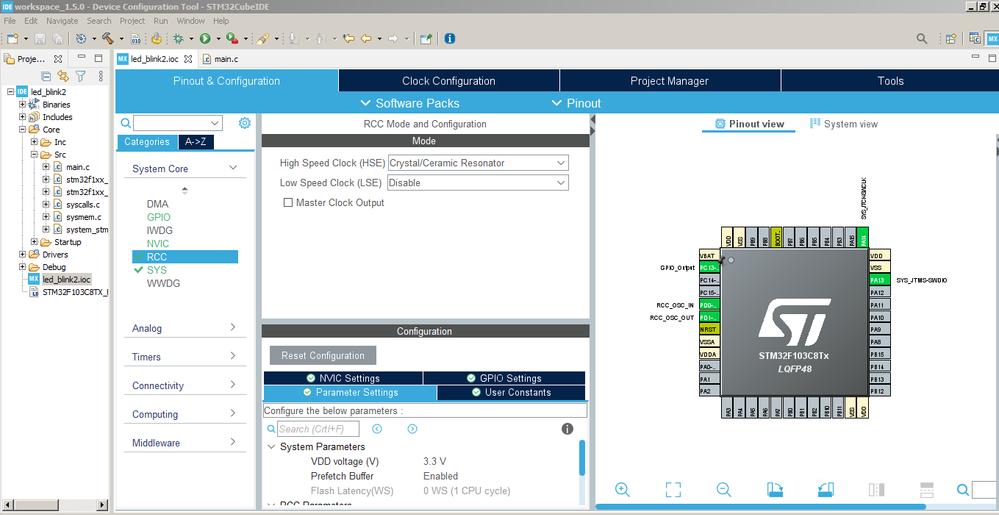Image resolution: width=999 pixels, height=515 pixels.
Task: Click the parameter info 'i' icon
Action: pyautogui.click(x=567, y=429)
